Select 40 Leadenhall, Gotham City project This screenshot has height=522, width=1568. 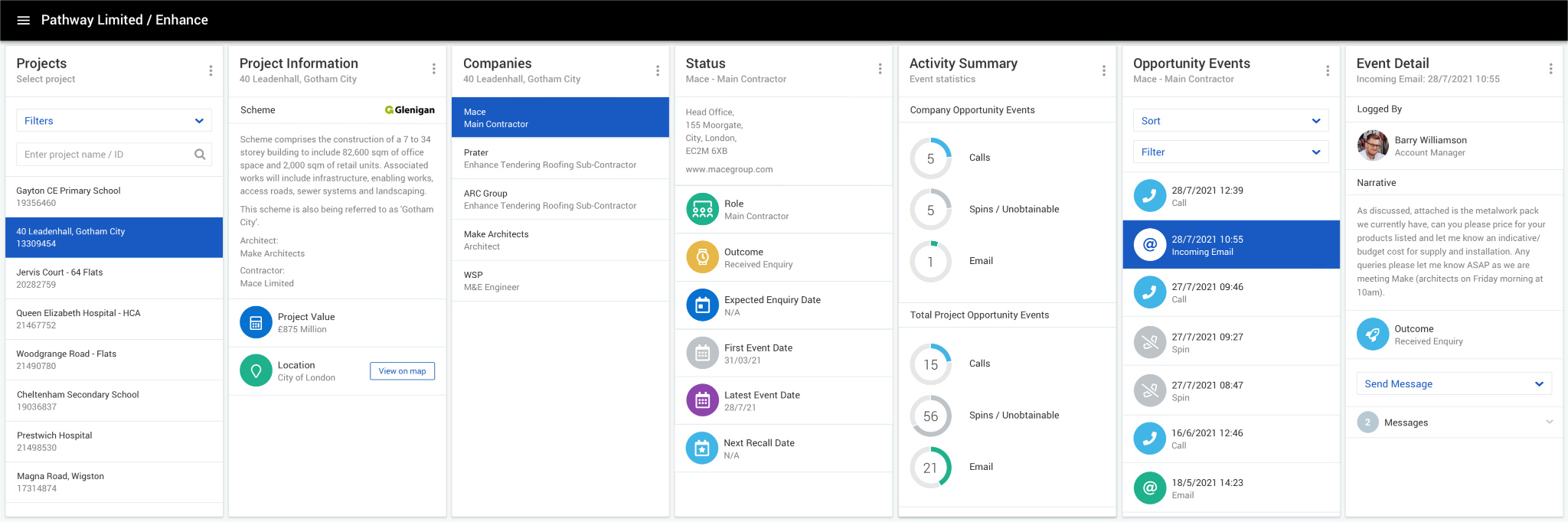coord(114,237)
